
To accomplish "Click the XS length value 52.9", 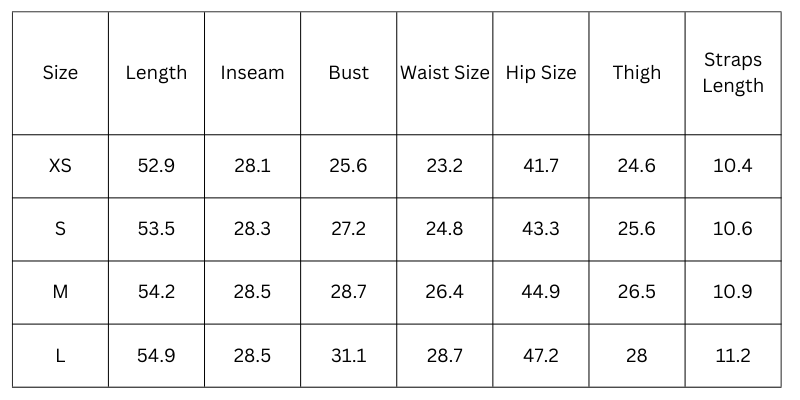I will click(156, 166).
